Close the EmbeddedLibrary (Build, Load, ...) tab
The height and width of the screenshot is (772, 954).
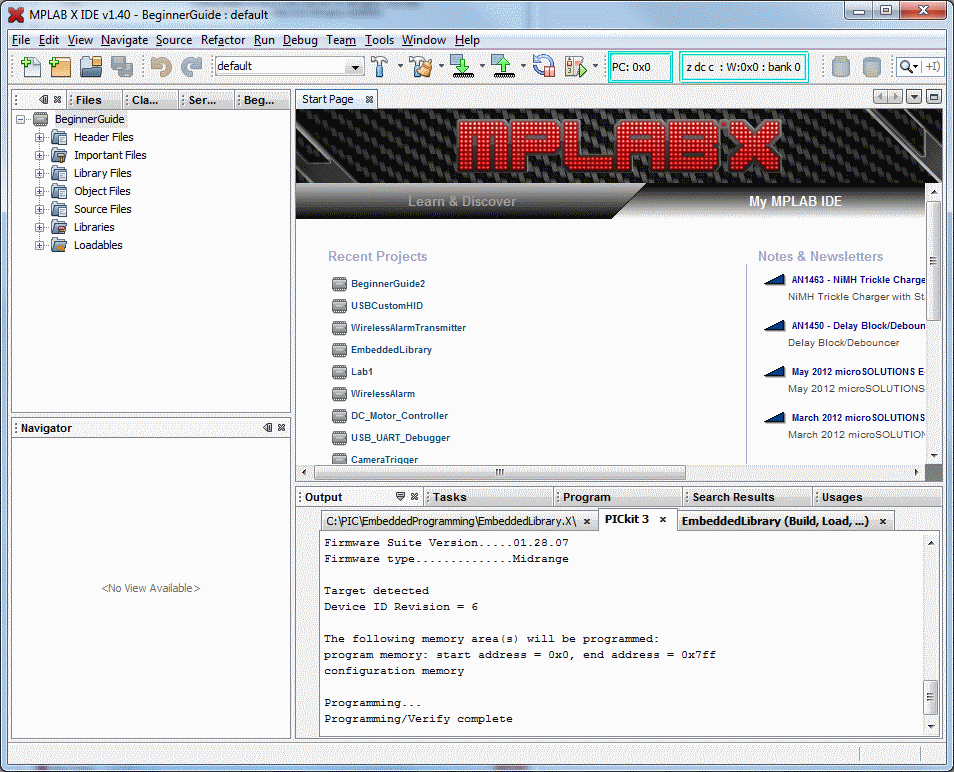click(883, 522)
